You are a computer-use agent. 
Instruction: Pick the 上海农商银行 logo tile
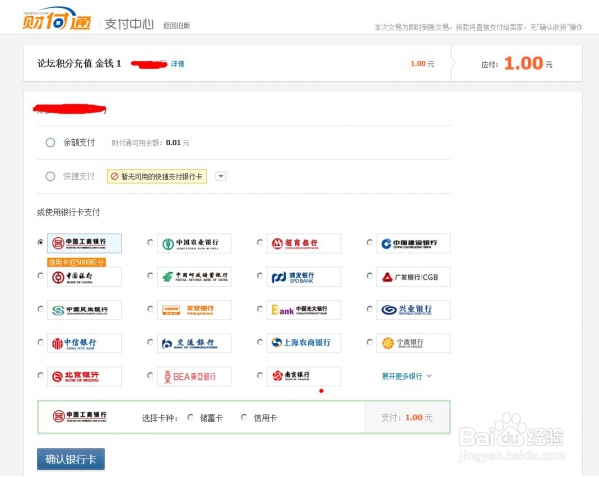pyautogui.click(x=304, y=343)
